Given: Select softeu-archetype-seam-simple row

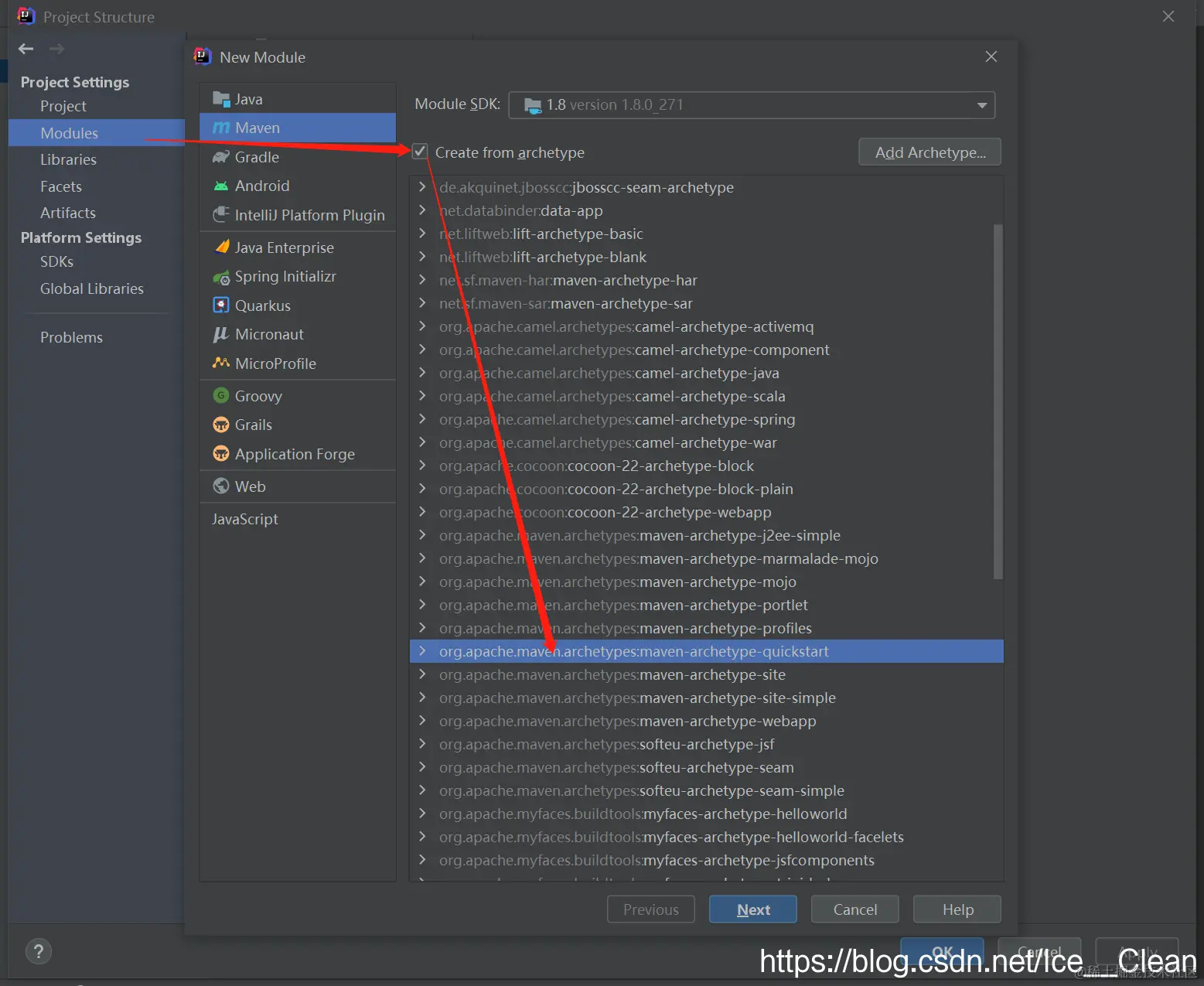Looking at the screenshot, I should [706, 790].
